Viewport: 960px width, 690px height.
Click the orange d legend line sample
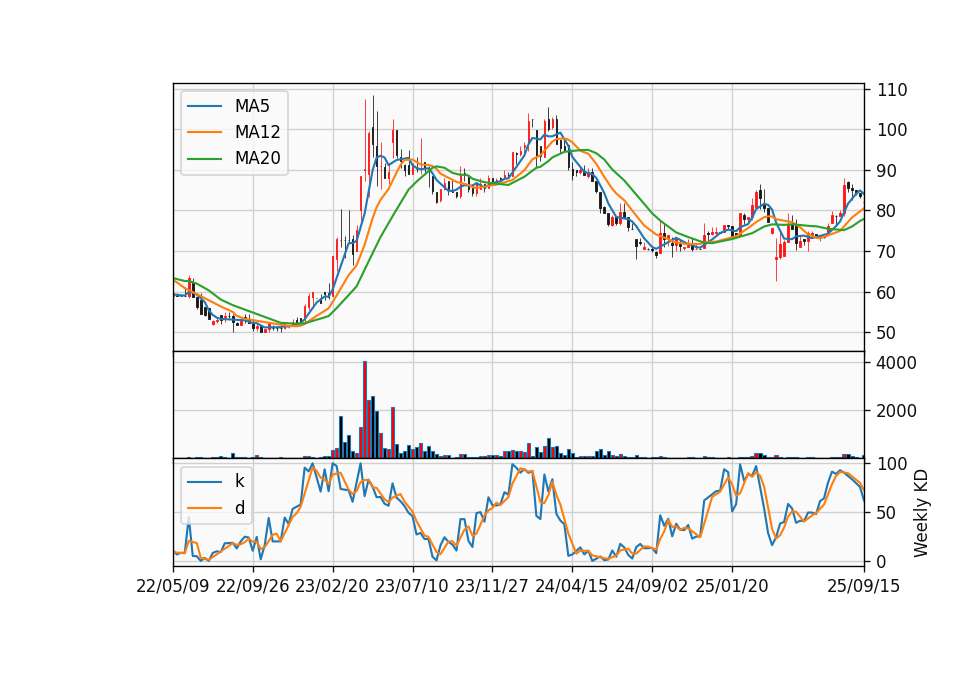(204, 508)
